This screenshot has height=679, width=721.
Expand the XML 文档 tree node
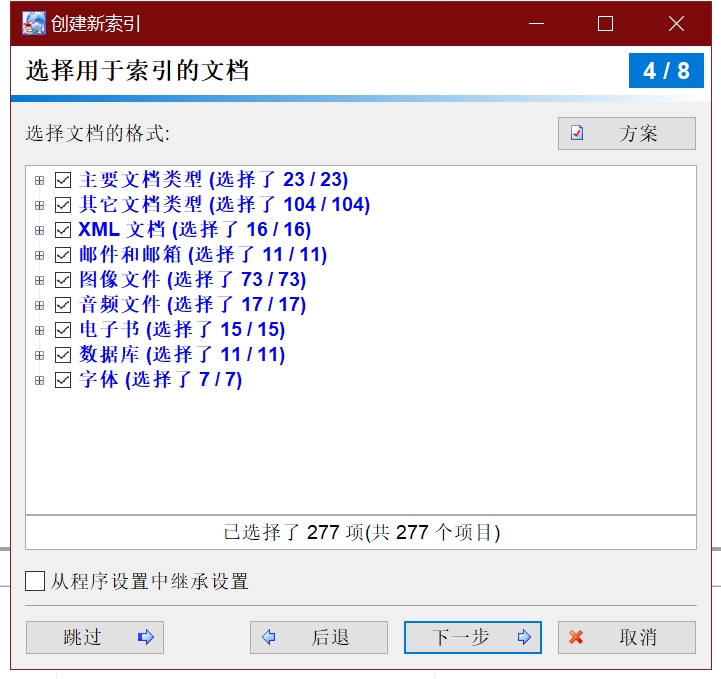coord(40,230)
